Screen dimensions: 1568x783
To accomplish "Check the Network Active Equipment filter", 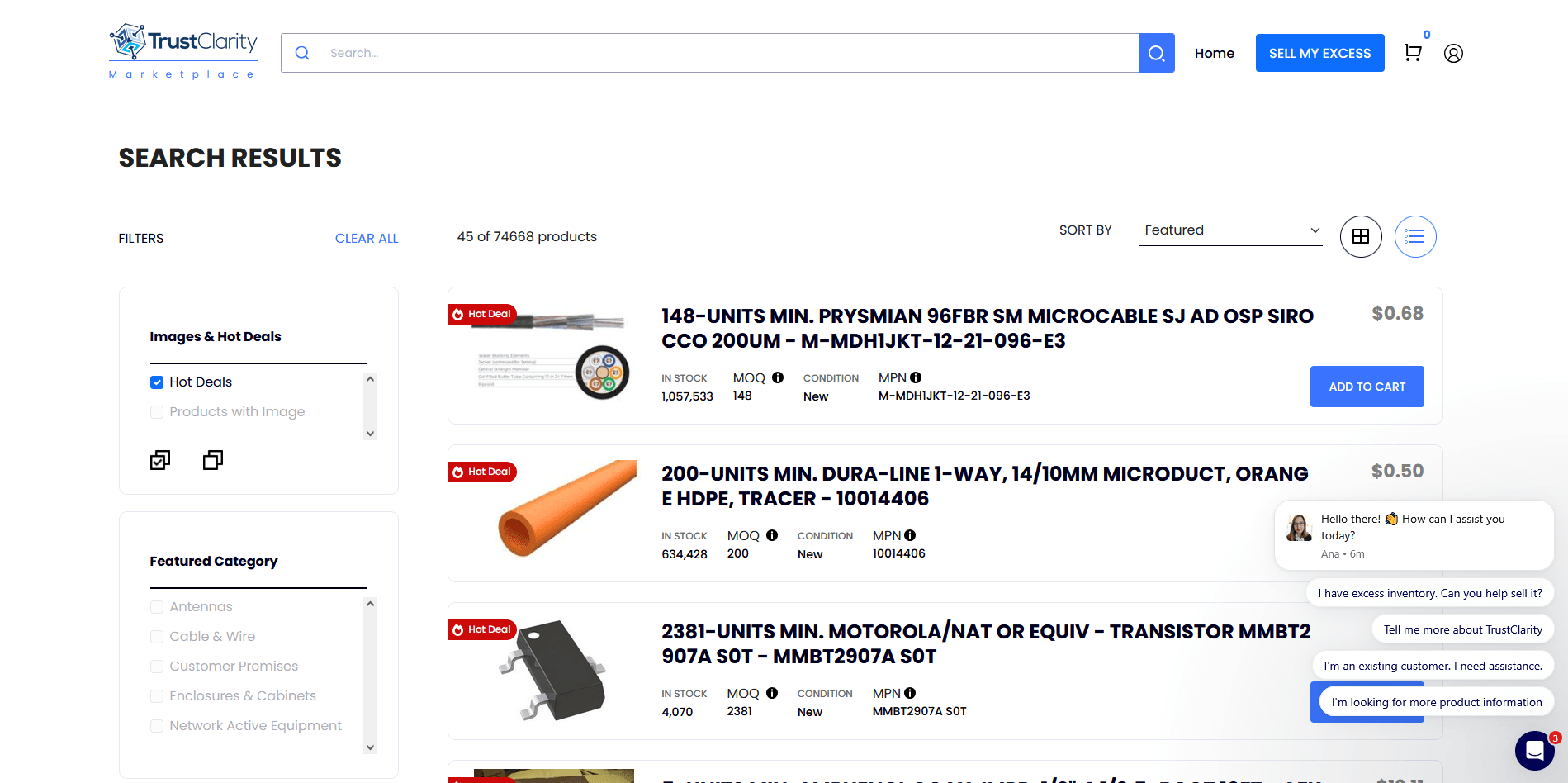I will [x=157, y=725].
